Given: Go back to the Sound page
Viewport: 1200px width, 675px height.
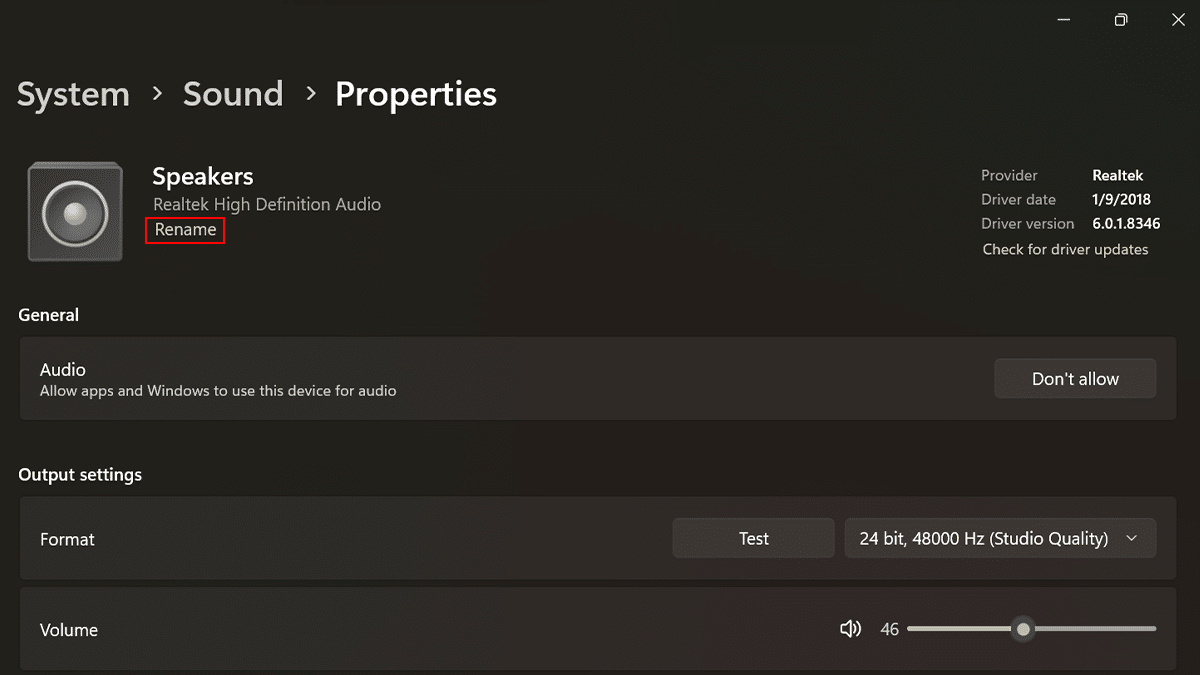Looking at the screenshot, I should coord(233,94).
